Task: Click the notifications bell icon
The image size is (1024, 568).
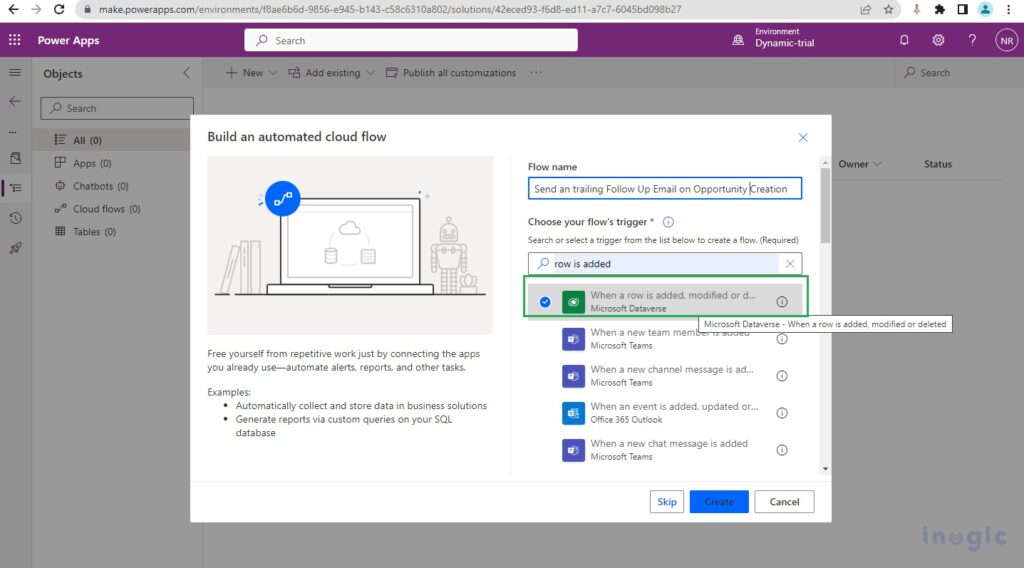Action: click(904, 40)
